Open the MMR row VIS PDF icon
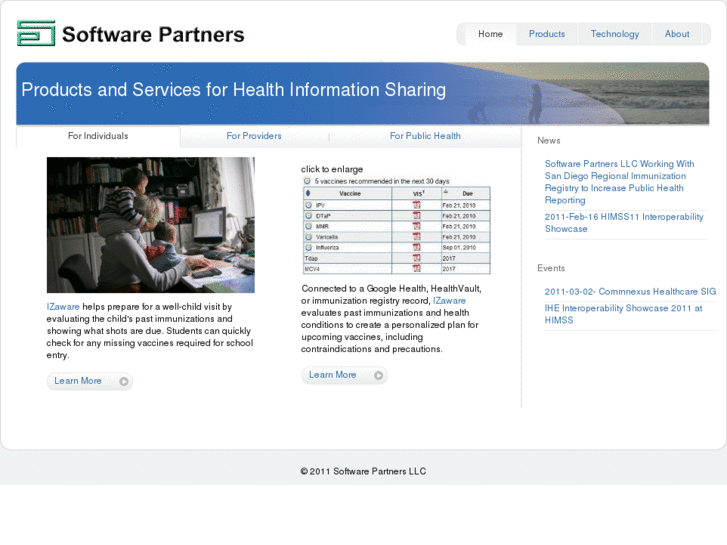Viewport: 727px width, 545px height. click(416, 226)
